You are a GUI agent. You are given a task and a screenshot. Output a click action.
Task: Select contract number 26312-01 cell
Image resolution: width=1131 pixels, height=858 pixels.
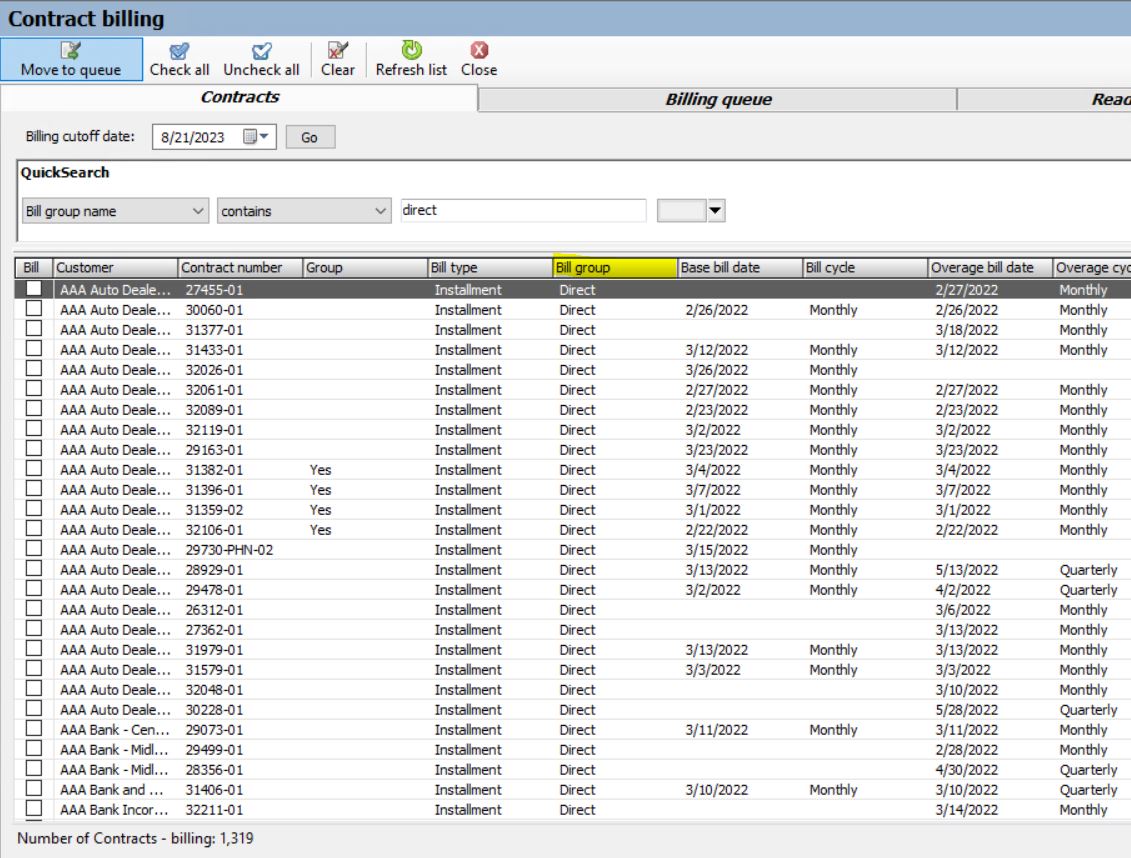pyautogui.click(x=214, y=610)
